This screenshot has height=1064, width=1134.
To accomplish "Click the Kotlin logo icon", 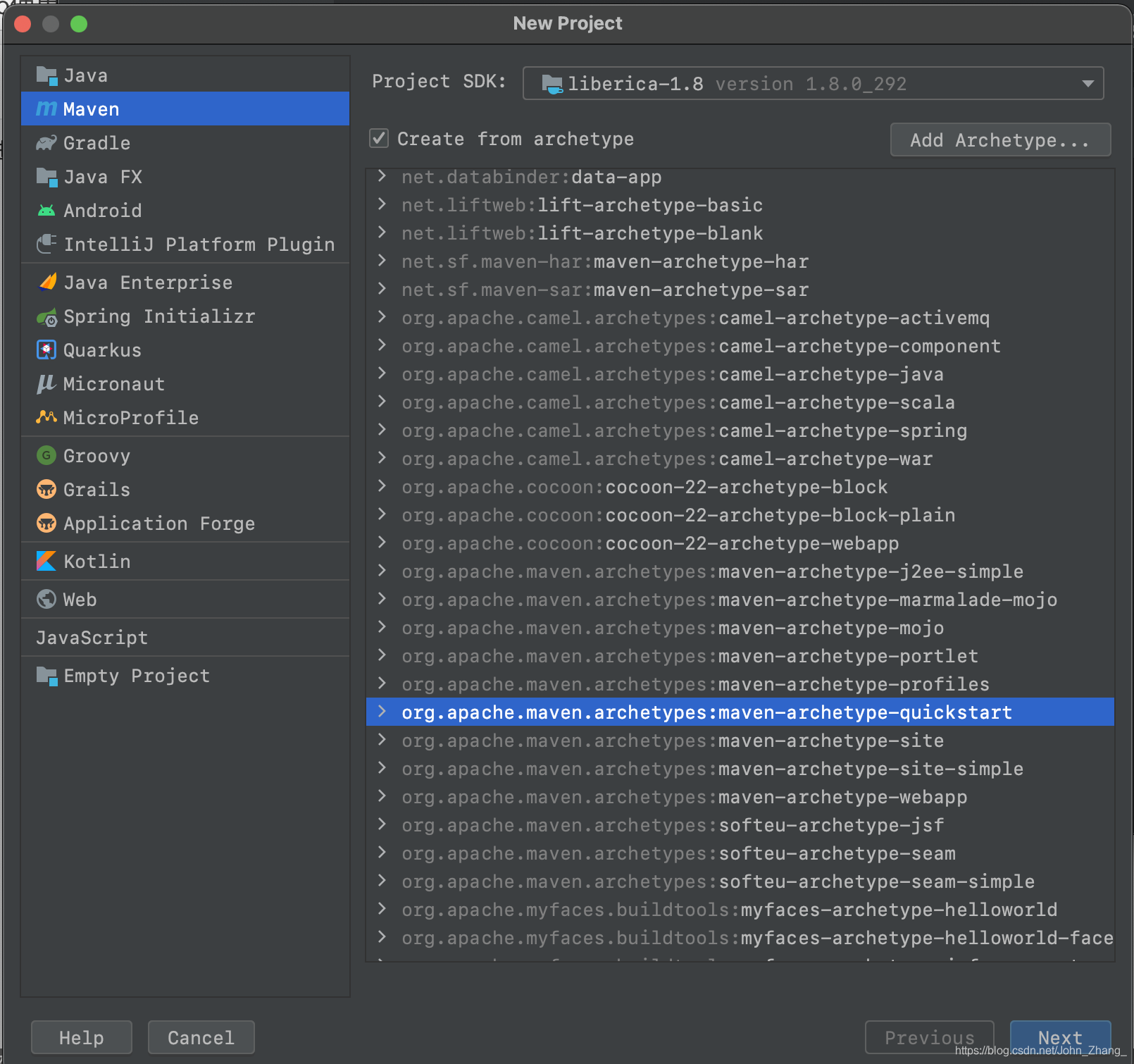I will pos(46,562).
